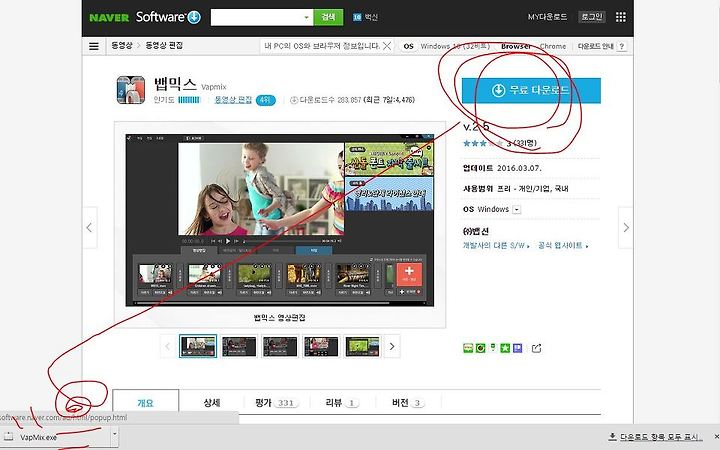This screenshot has height=450, width=720.
Task: Switch to the 버전 3 tab
Action: click(408, 403)
